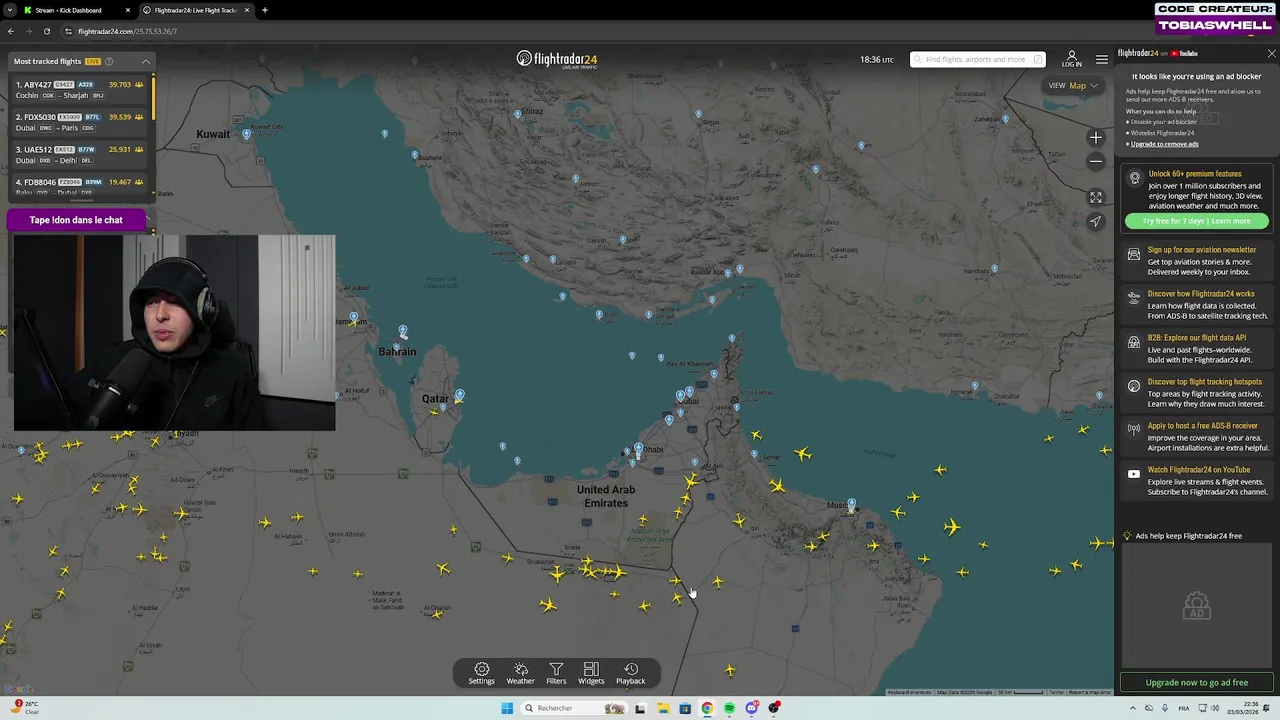Click the Flightradar24 logo
The image size is (1280, 720).
(557, 59)
